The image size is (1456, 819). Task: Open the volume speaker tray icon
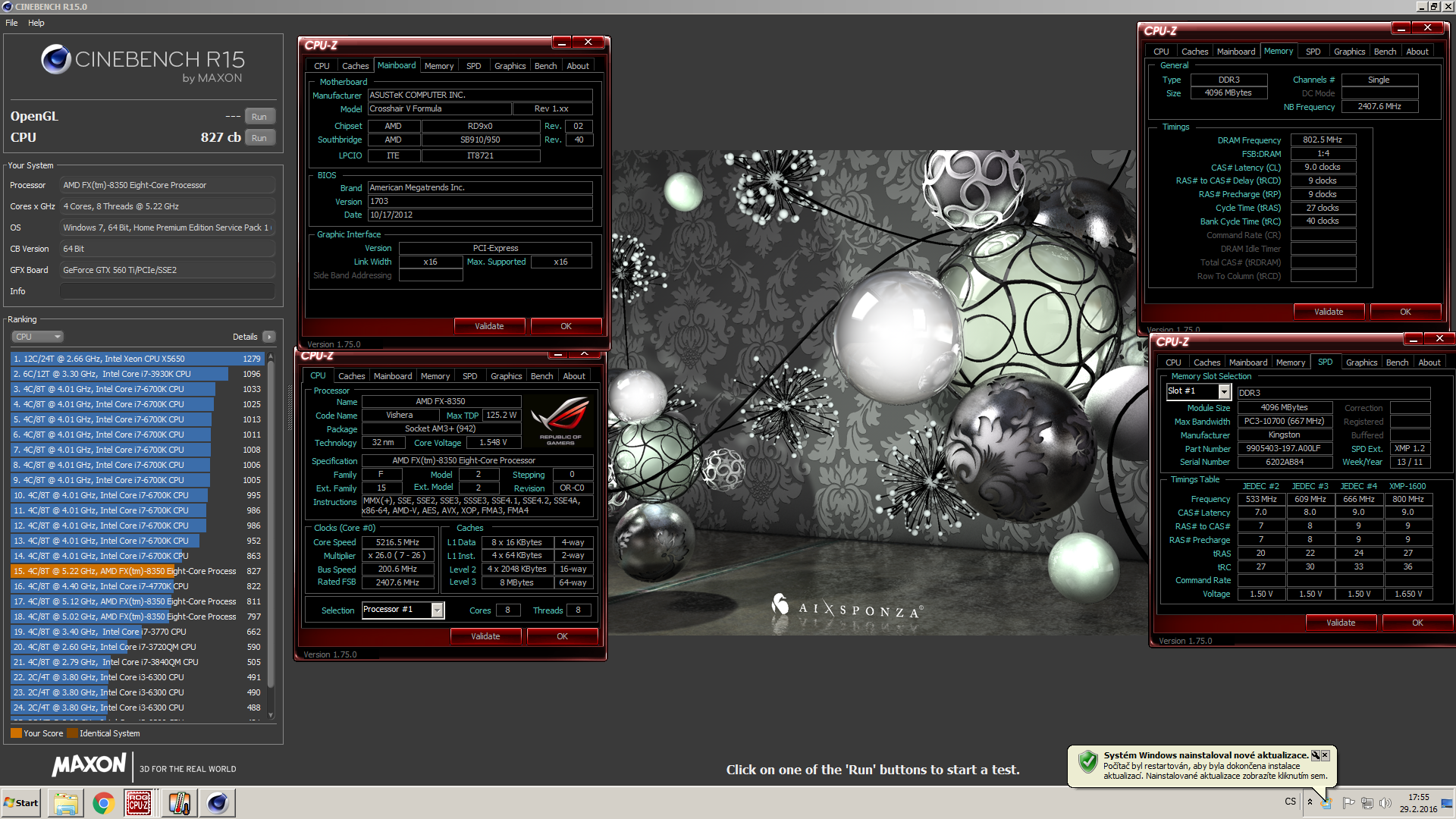click(x=1385, y=802)
